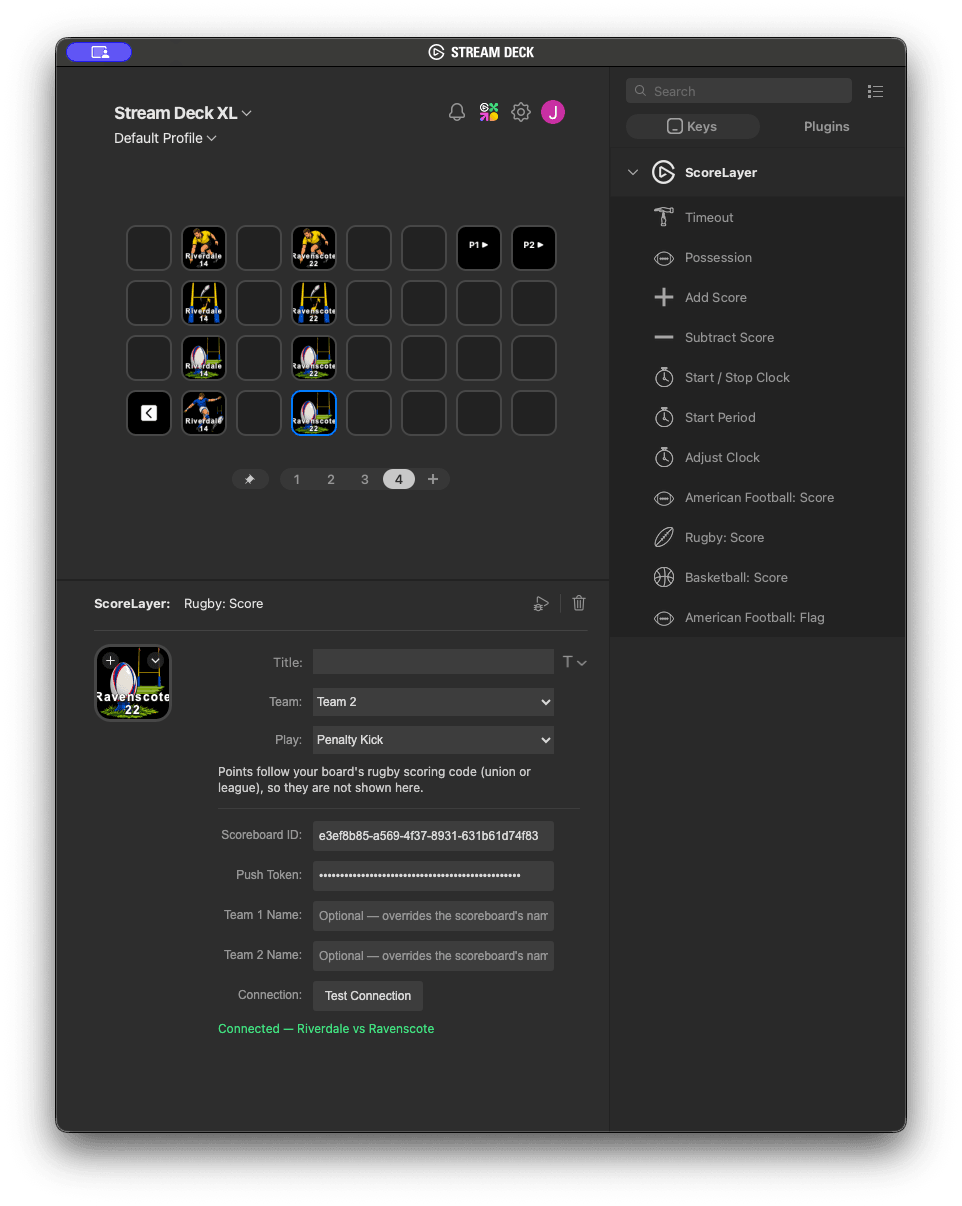962x1206 pixels.
Task: Choose the Timeout action
Action: tap(757, 217)
